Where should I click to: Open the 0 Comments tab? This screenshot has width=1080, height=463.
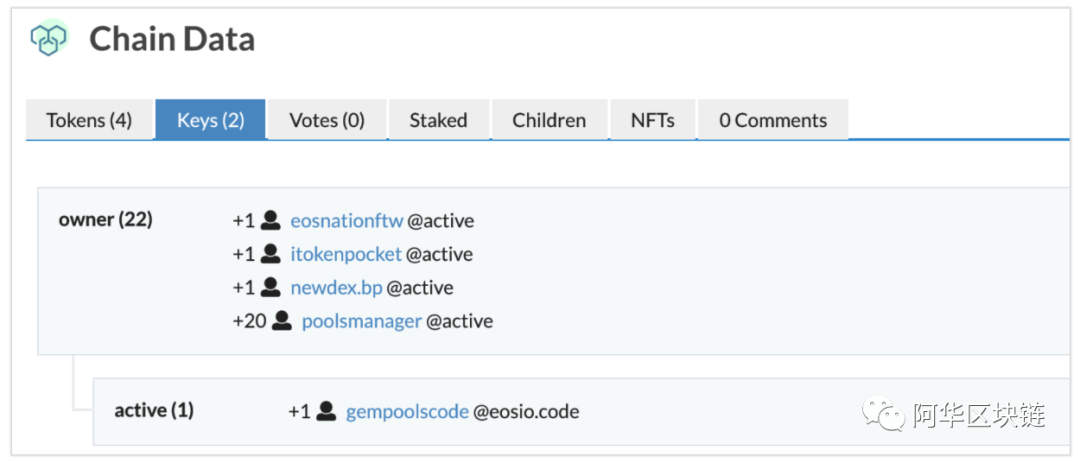pyautogui.click(x=773, y=120)
